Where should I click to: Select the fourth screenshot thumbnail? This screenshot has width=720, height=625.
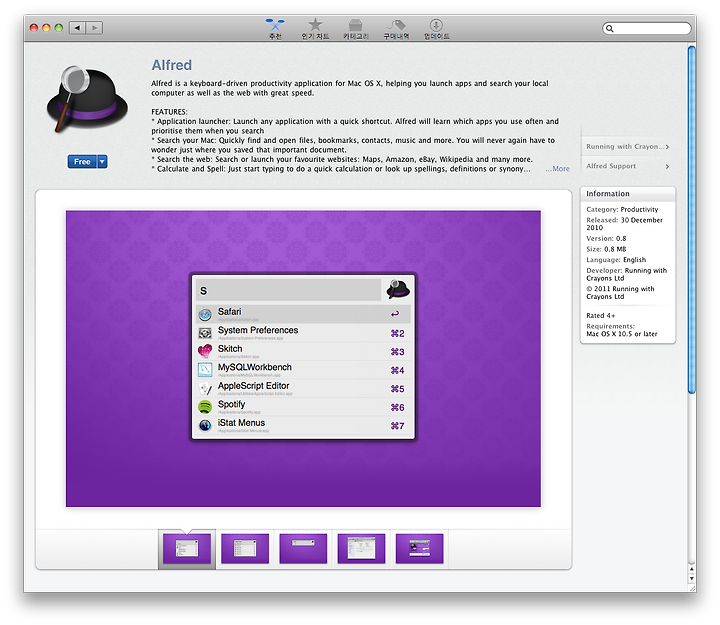pyautogui.click(x=361, y=548)
